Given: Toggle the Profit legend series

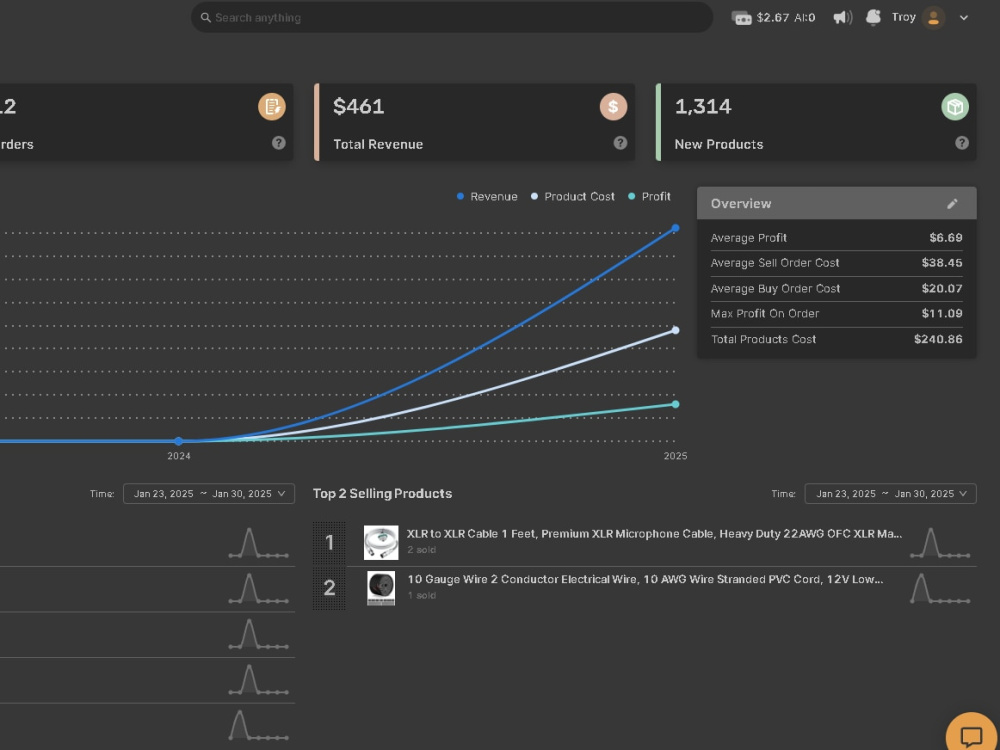Looking at the screenshot, I should [649, 196].
